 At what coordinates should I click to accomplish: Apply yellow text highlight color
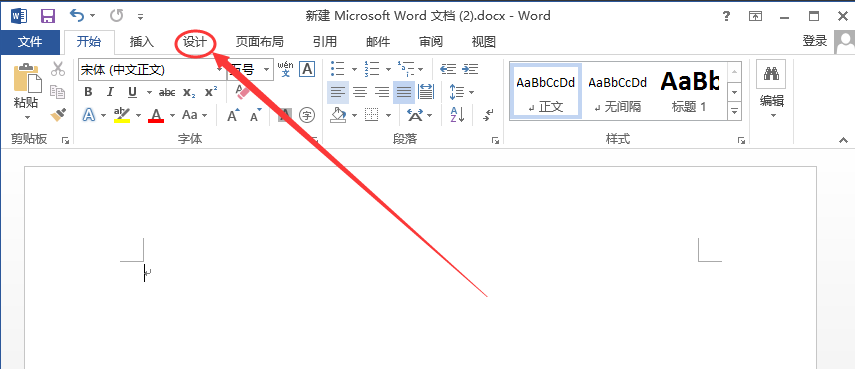click(122, 115)
